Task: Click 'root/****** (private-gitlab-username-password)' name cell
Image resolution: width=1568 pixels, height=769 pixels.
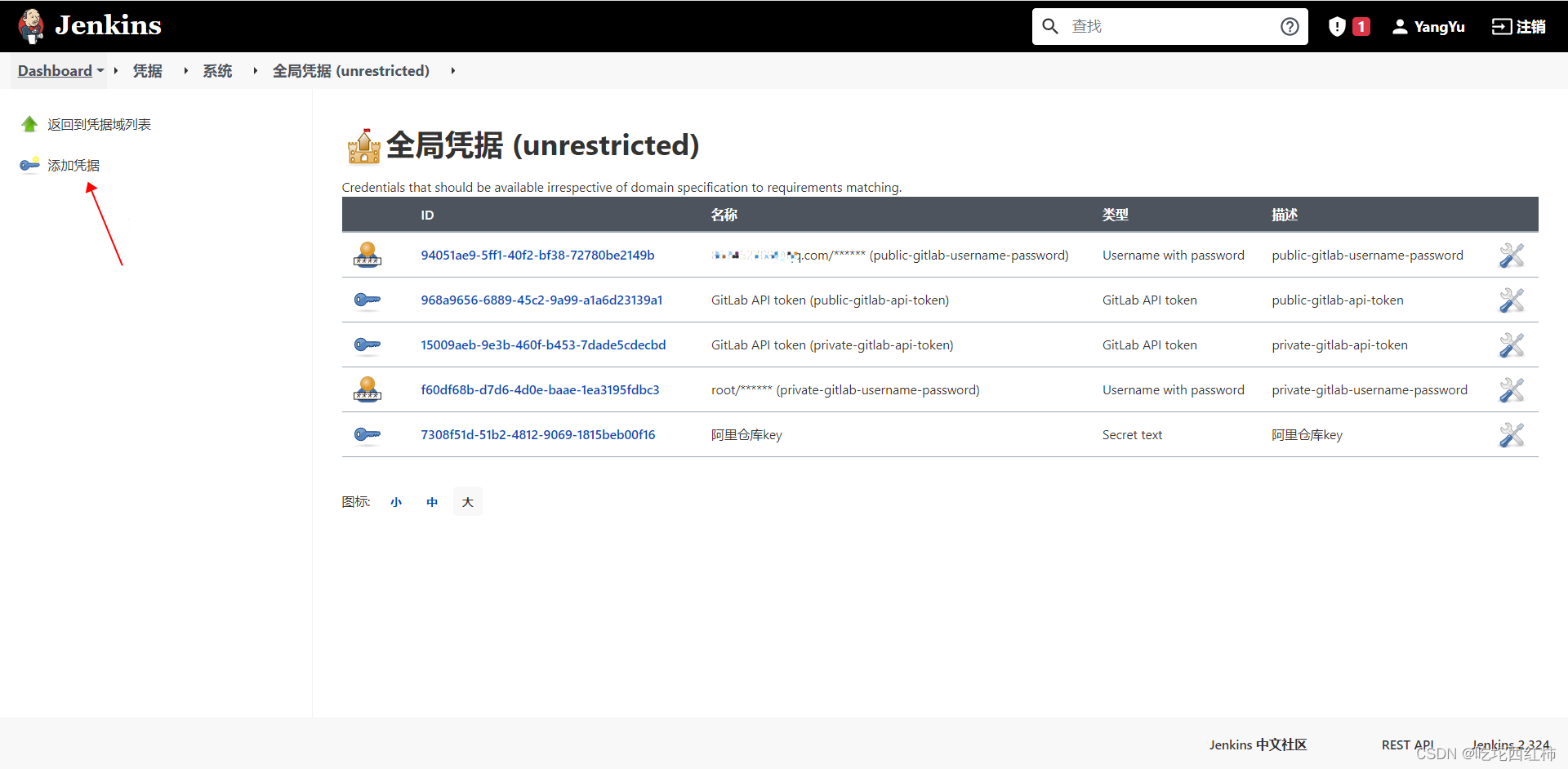Action: tap(845, 389)
